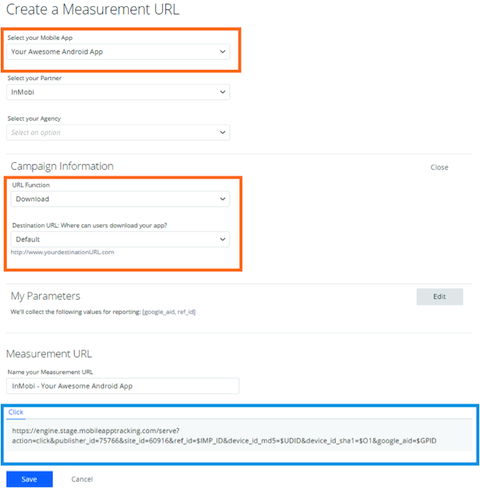Edit My Parameters
480x498 pixels.
[439, 297]
